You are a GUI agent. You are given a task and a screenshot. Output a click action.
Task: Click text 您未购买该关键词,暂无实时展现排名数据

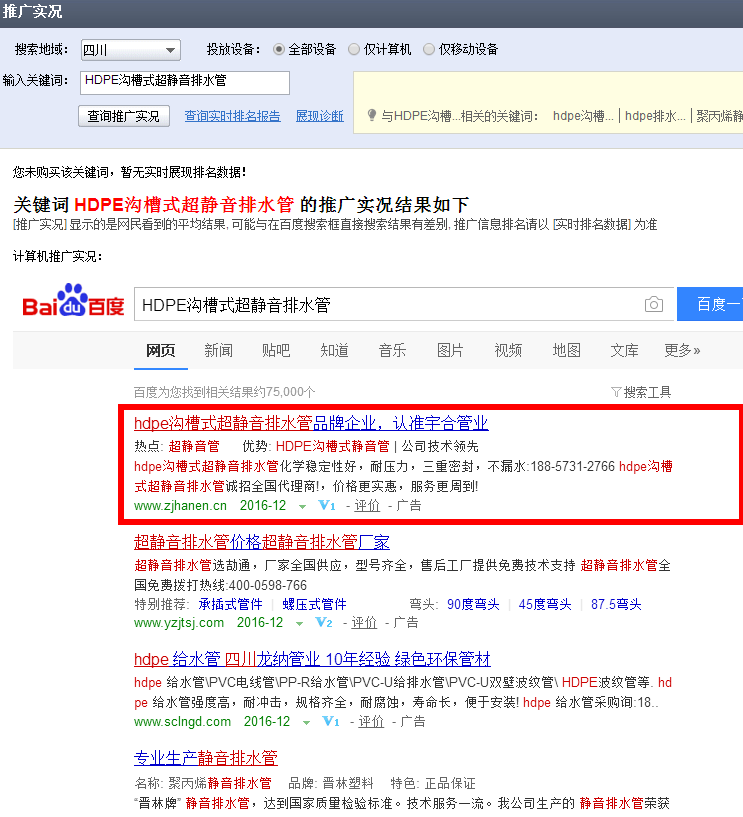[x=129, y=172]
